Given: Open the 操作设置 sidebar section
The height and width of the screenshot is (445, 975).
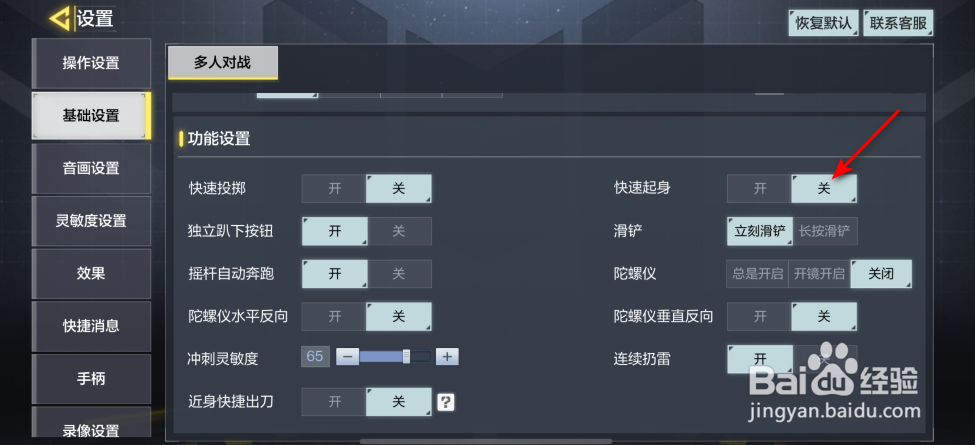Looking at the screenshot, I should click(91, 63).
